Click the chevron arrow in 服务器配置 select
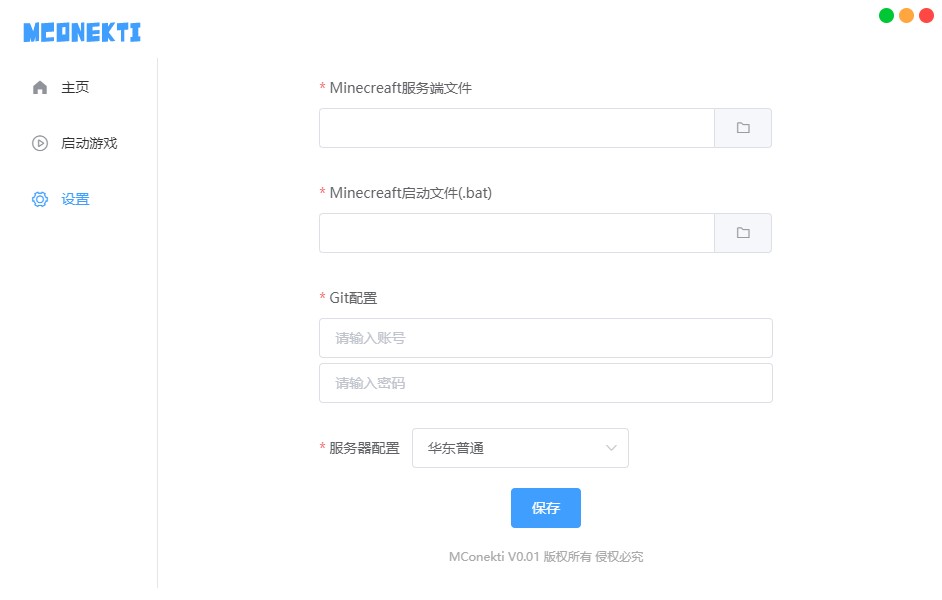The image size is (942, 600). 611,448
